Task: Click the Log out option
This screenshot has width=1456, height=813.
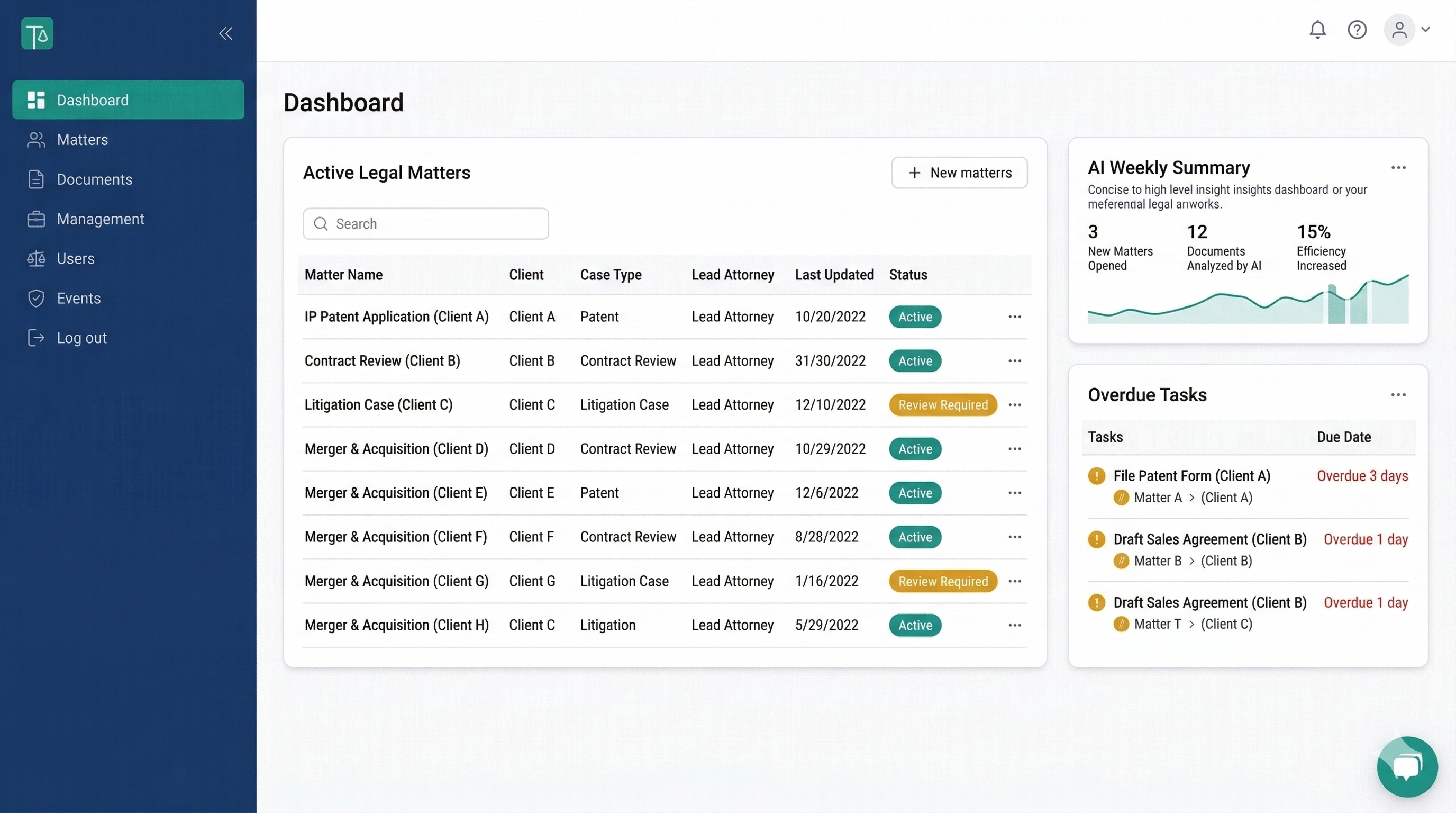Action: click(82, 338)
